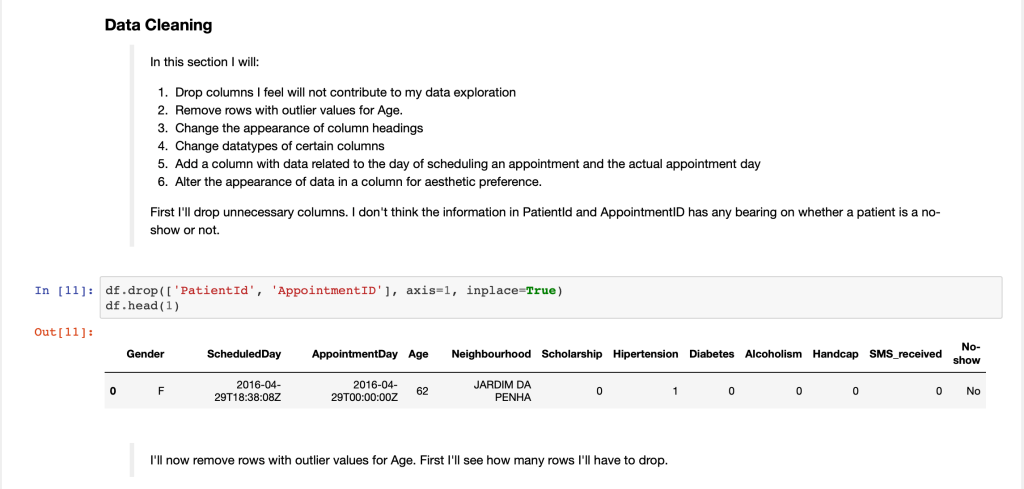Click the Scholarship column header
Viewport: 1024px width, 489px height.
tap(572, 354)
